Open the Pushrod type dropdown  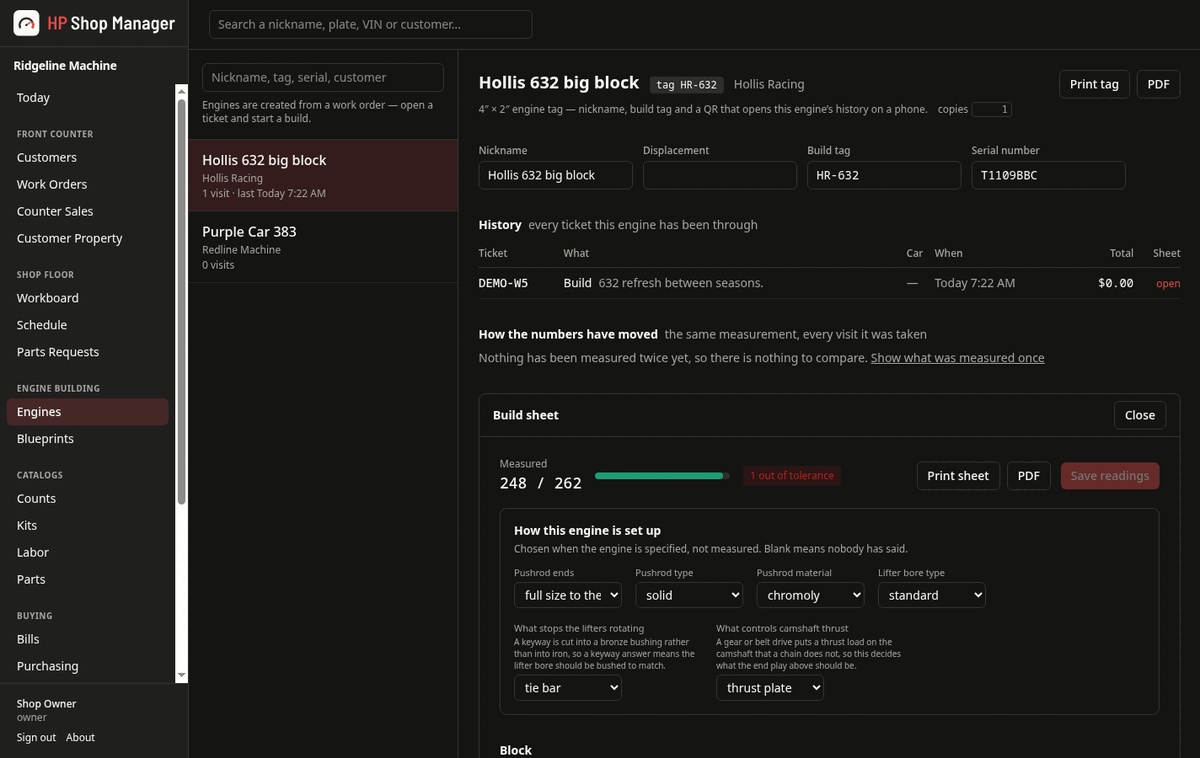689,595
